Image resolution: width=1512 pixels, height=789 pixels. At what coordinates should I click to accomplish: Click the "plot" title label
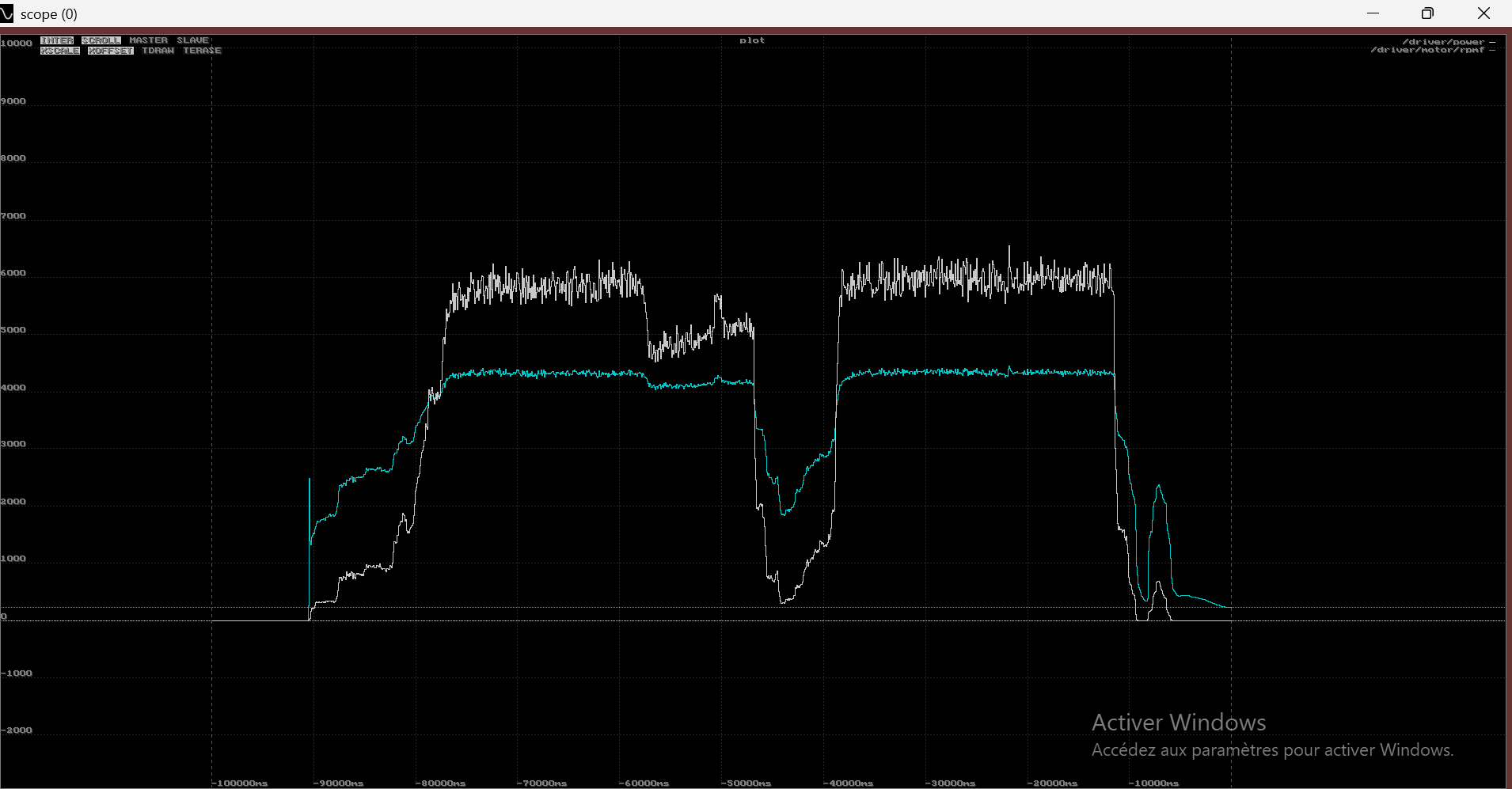752,40
